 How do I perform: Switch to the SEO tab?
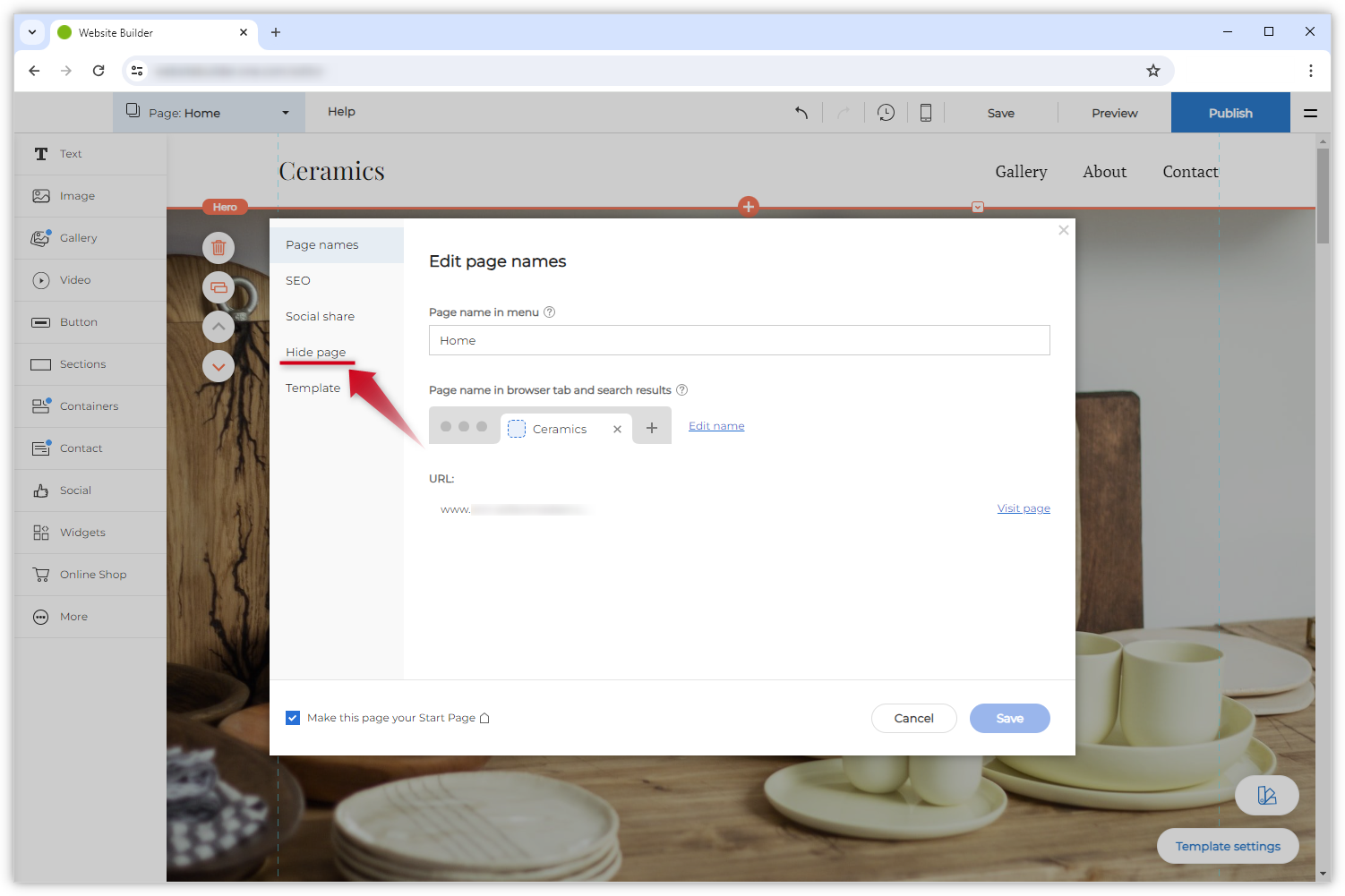point(298,280)
